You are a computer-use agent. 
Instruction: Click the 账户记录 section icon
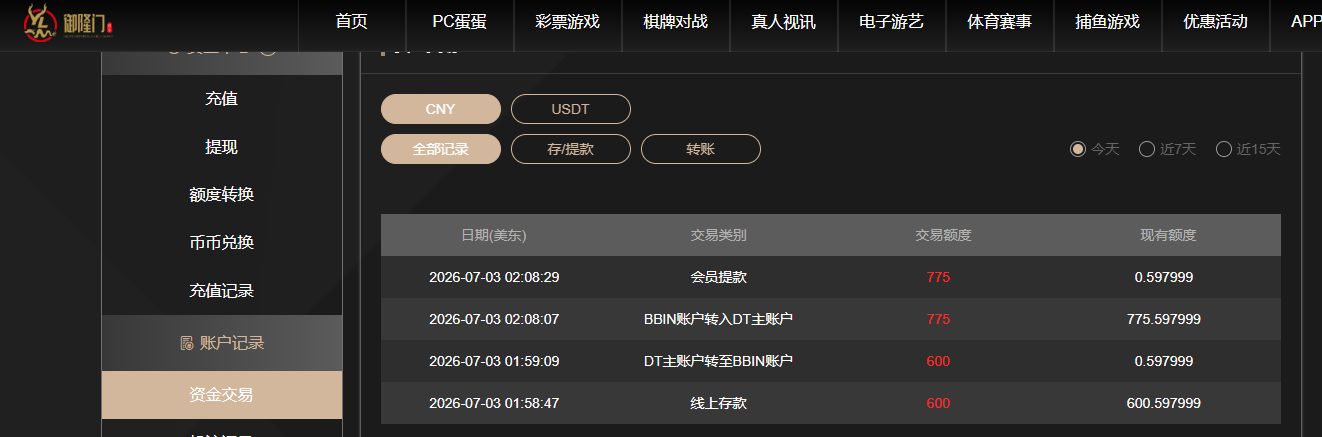click(x=186, y=343)
